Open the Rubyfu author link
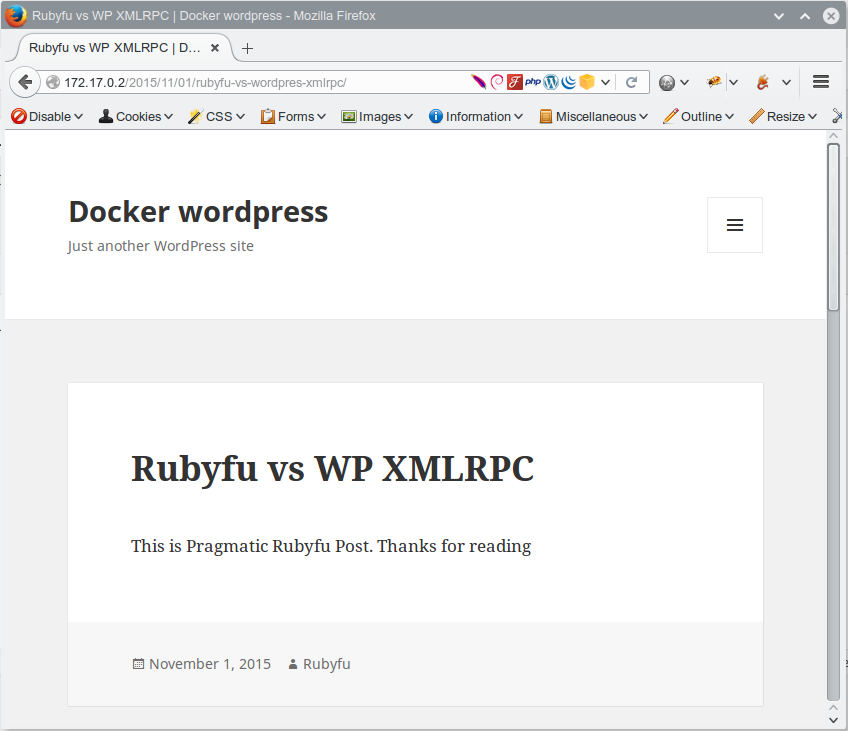Image resolution: width=848 pixels, height=731 pixels. (326, 664)
